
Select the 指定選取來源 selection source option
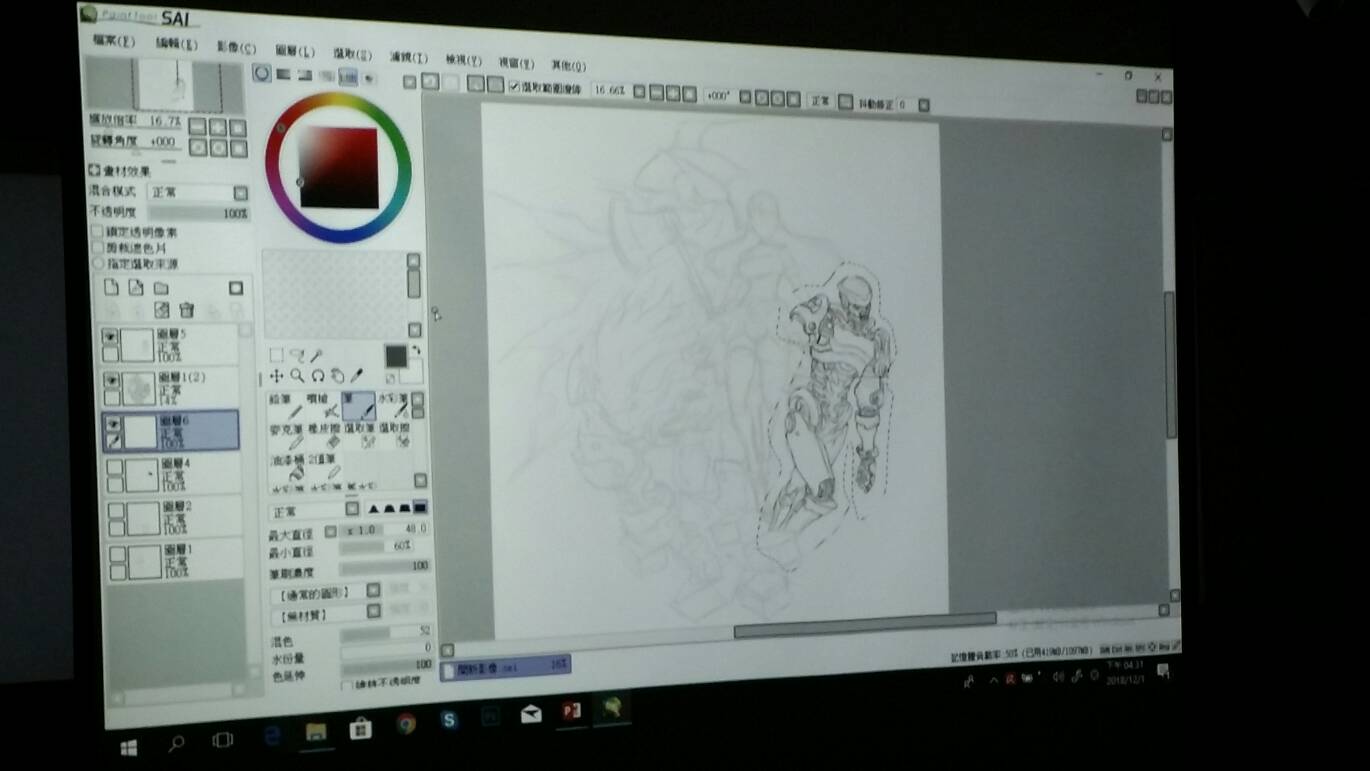point(98,263)
